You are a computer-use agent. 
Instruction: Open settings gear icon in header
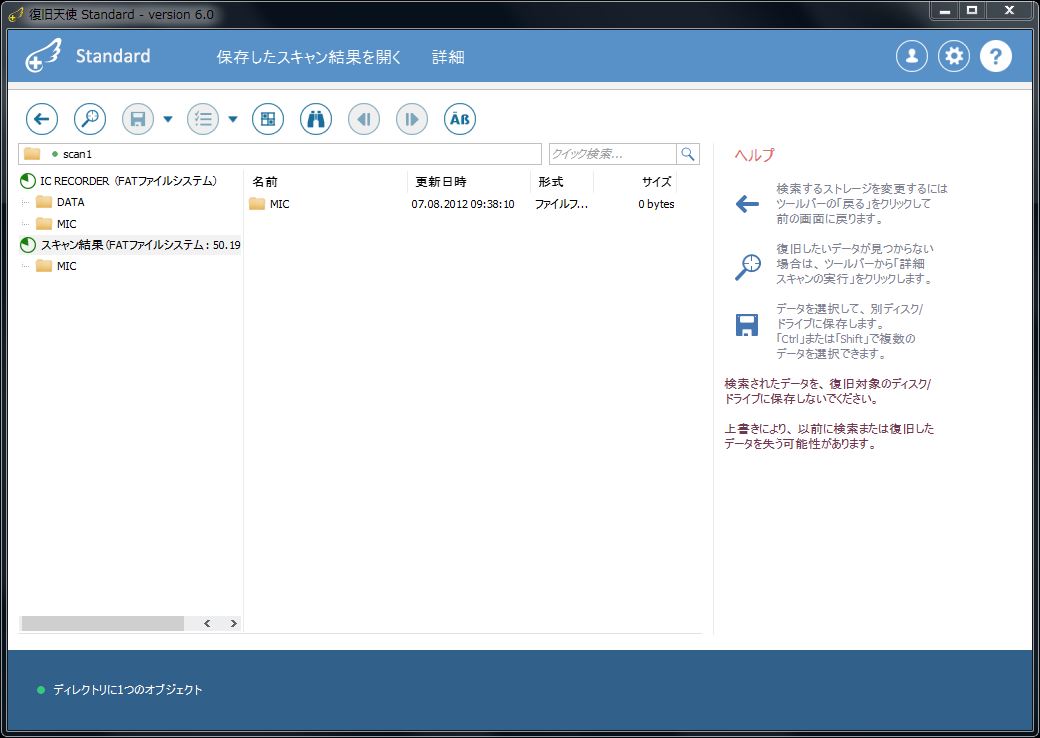(954, 56)
